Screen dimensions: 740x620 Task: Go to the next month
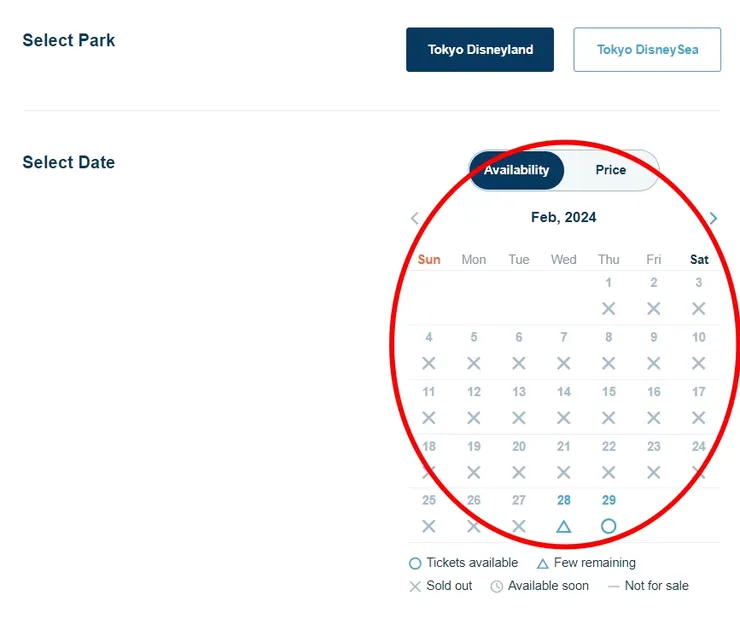click(x=713, y=218)
